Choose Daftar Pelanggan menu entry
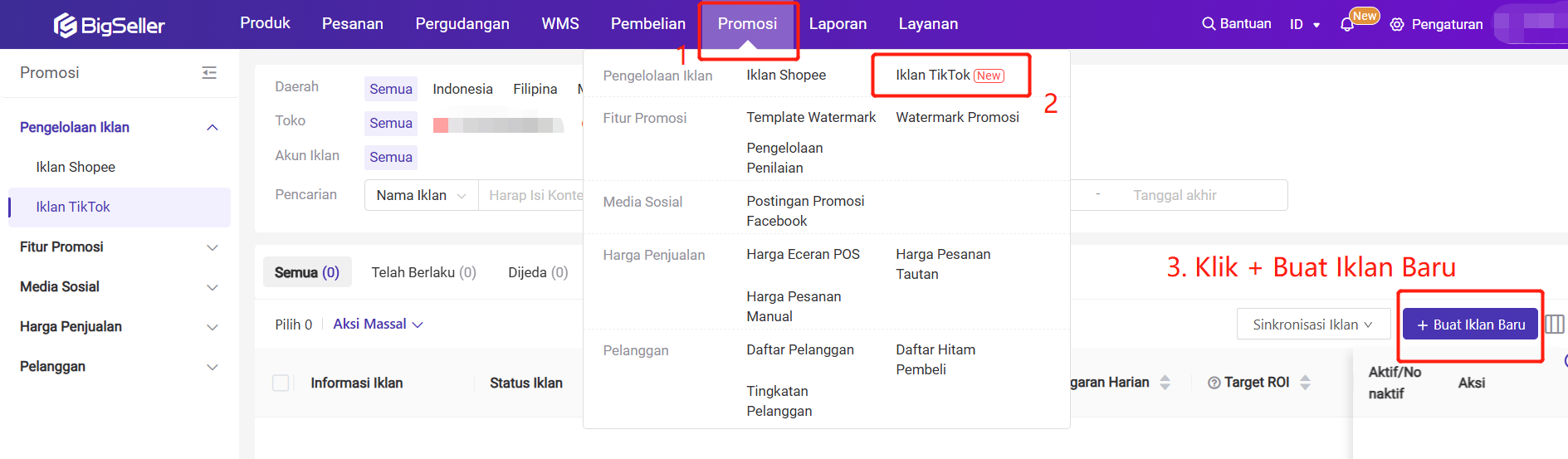The image size is (1568, 459). (800, 349)
